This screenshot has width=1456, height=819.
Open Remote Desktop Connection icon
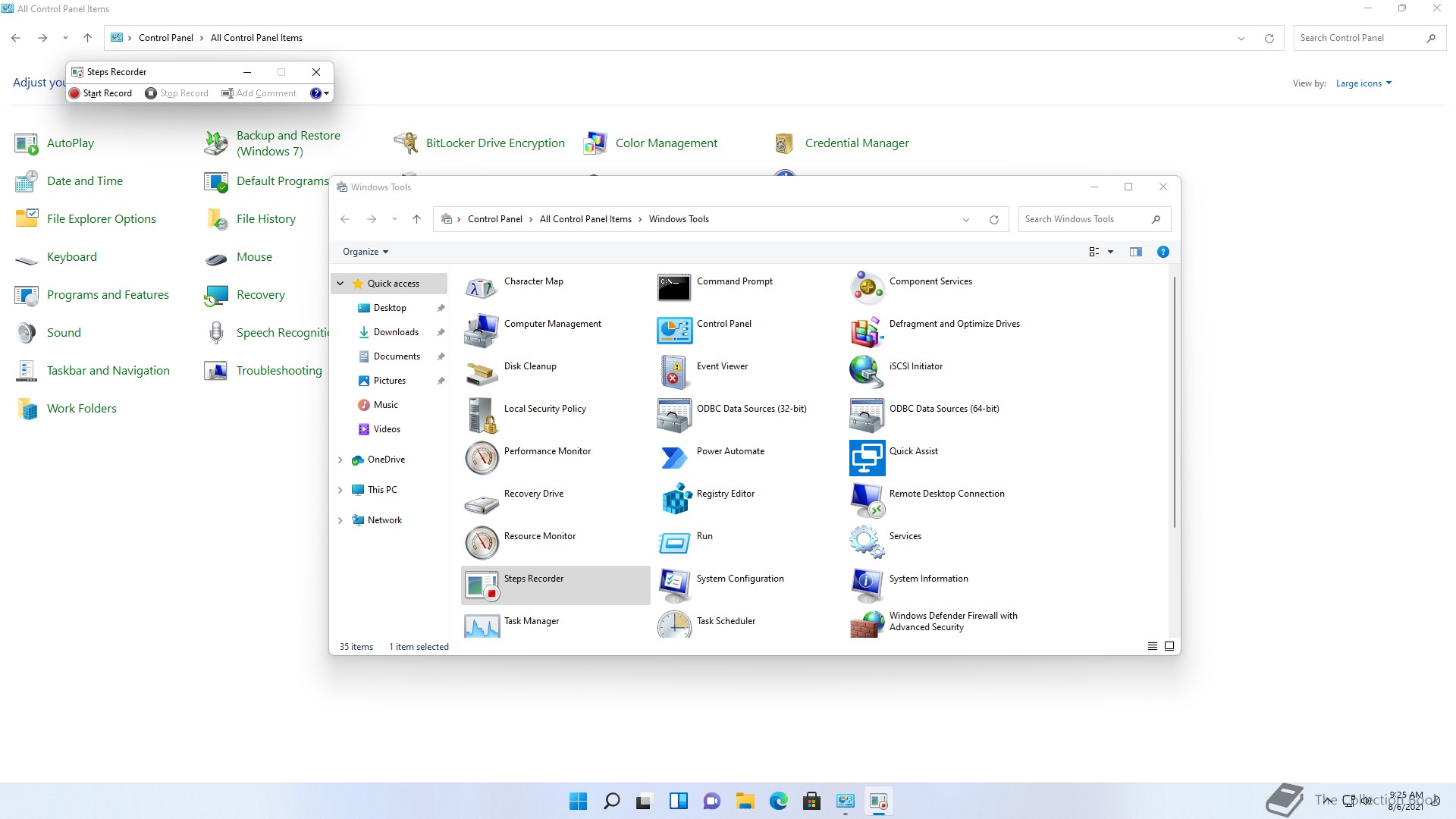point(867,500)
